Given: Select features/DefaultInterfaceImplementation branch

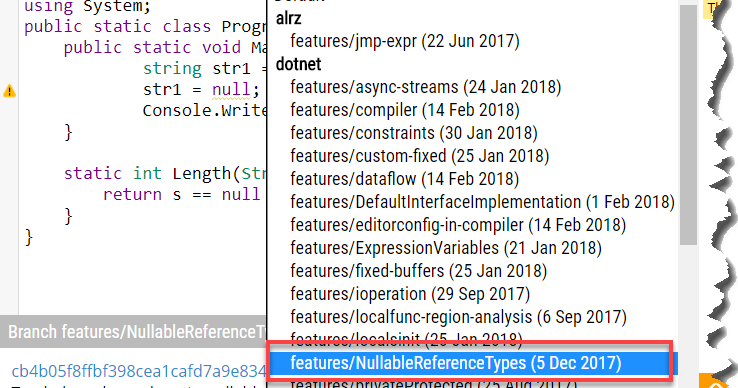Looking at the screenshot, I should click(x=482, y=202).
